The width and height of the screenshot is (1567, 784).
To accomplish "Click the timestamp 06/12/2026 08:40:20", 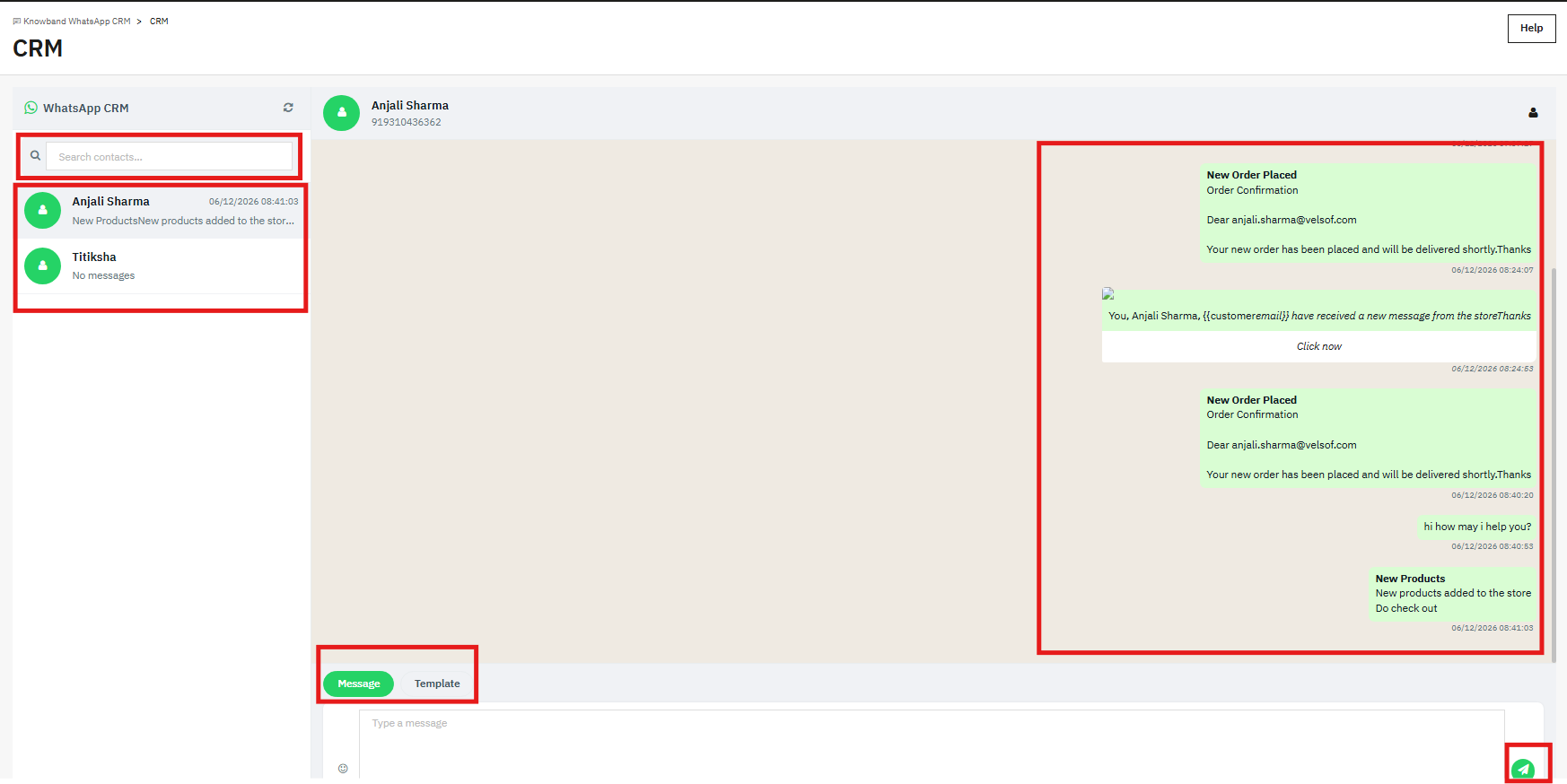I will (1493, 495).
